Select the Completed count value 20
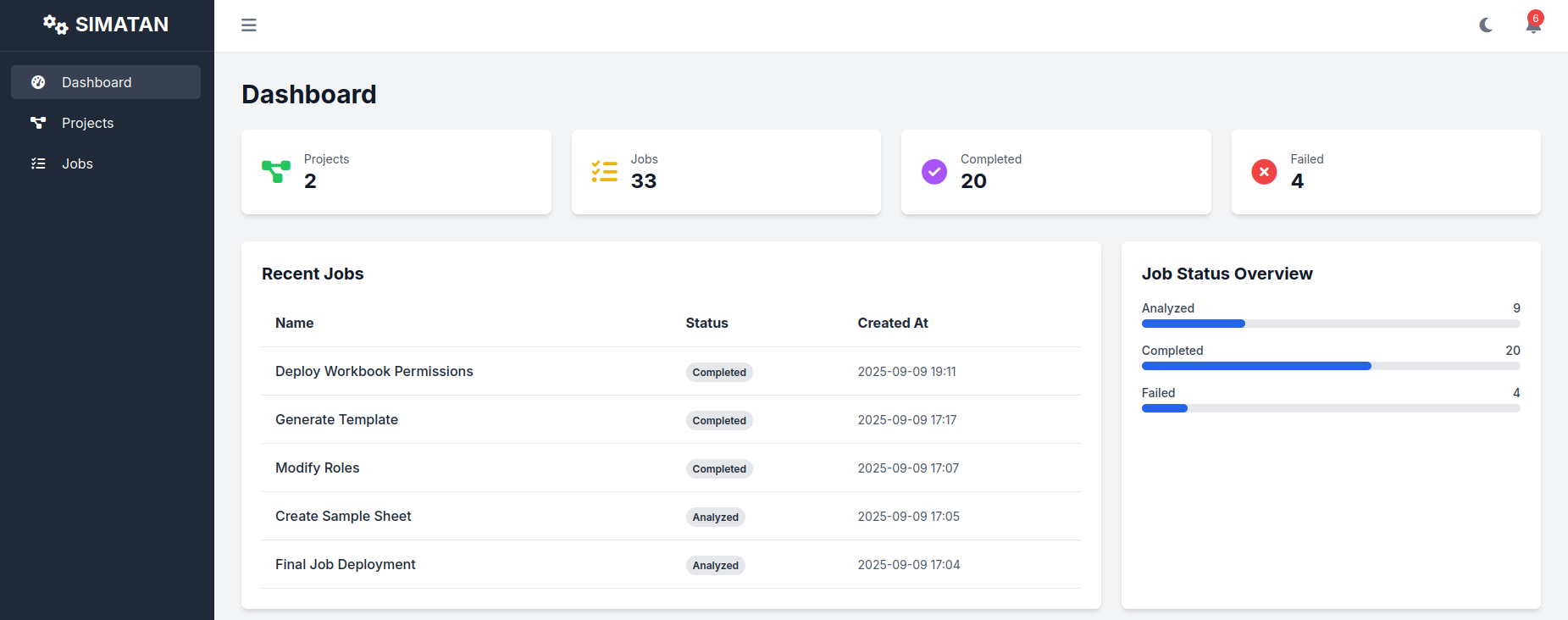Image resolution: width=1568 pixels, height=620 pixels. click(x=973, y=181)
